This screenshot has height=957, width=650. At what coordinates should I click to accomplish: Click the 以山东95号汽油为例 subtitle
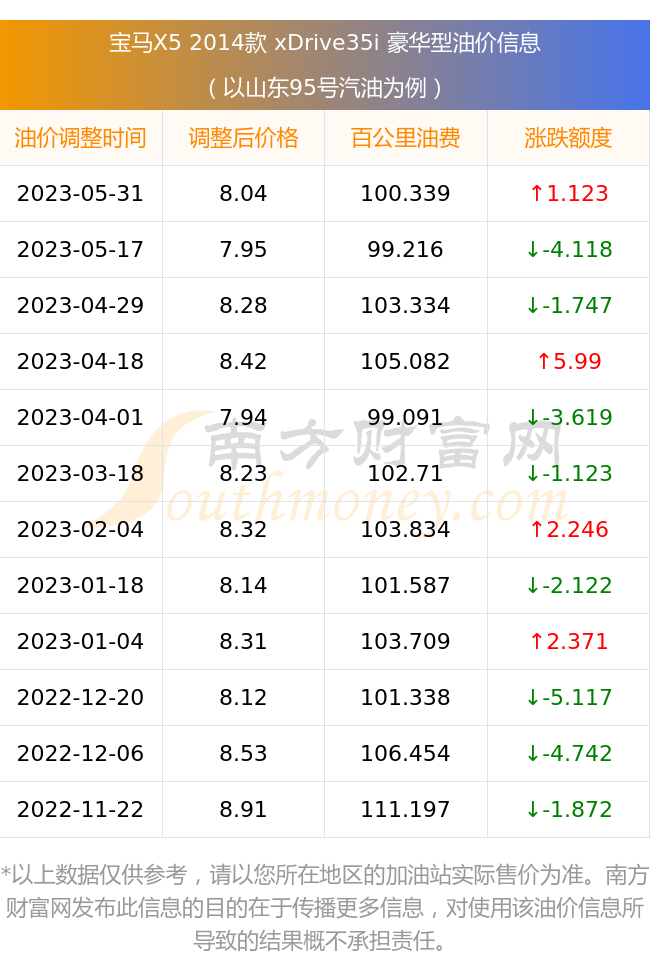[x=325, y=88]
